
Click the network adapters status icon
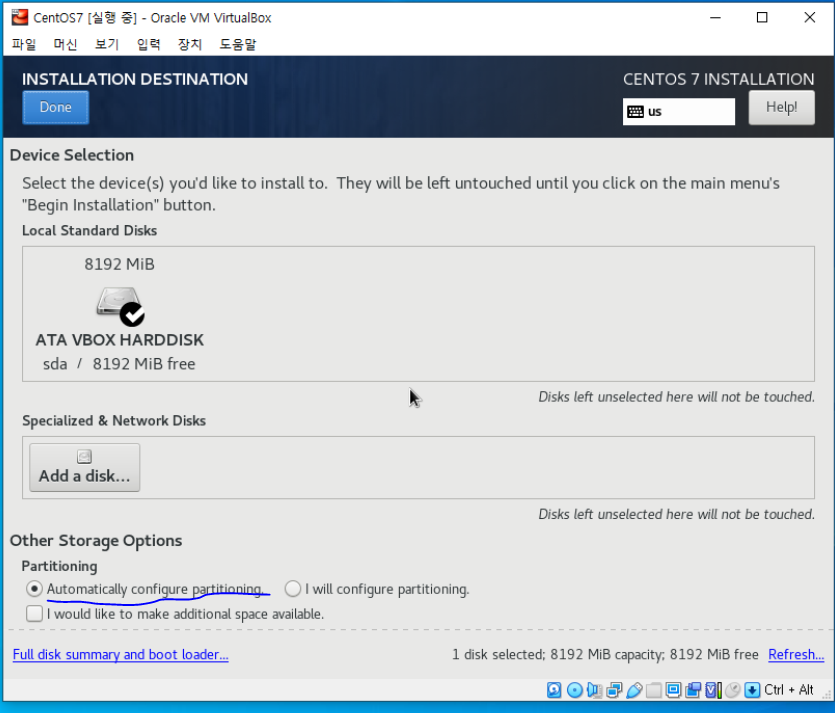(614, 690)
